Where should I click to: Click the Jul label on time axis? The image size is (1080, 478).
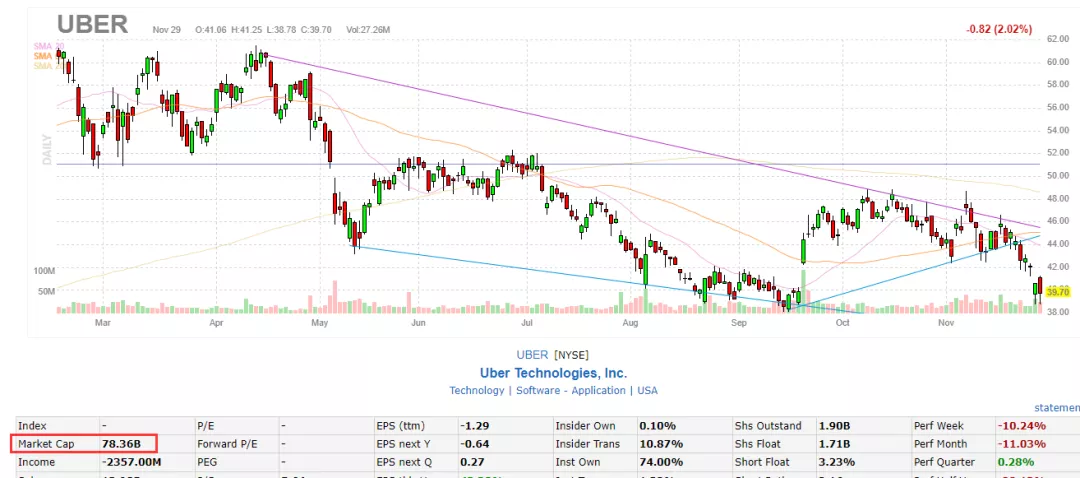[527, 322]
